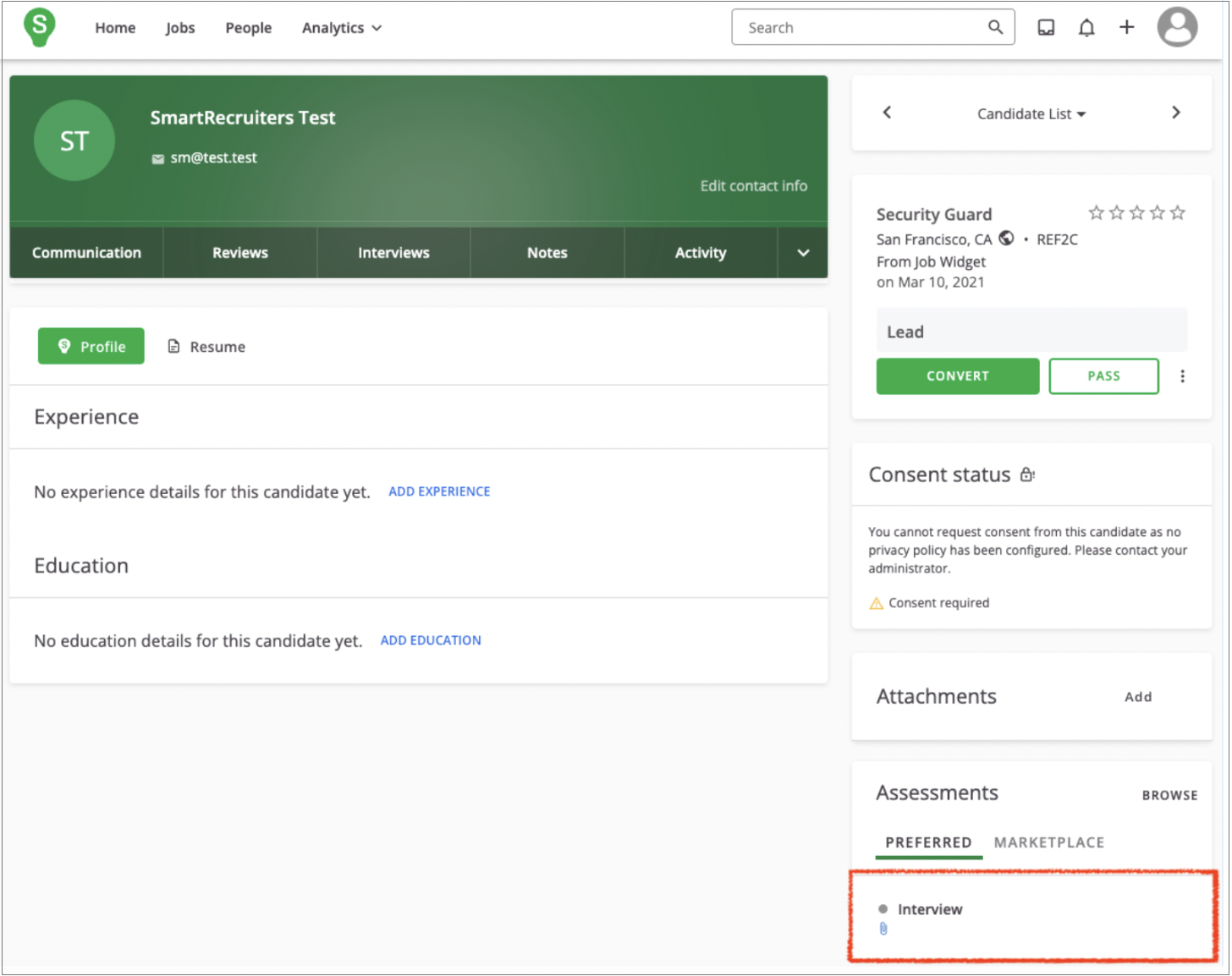The image size is (1232, 976).
Task: Click the paperclip icon under Interview
Action: 883,929
